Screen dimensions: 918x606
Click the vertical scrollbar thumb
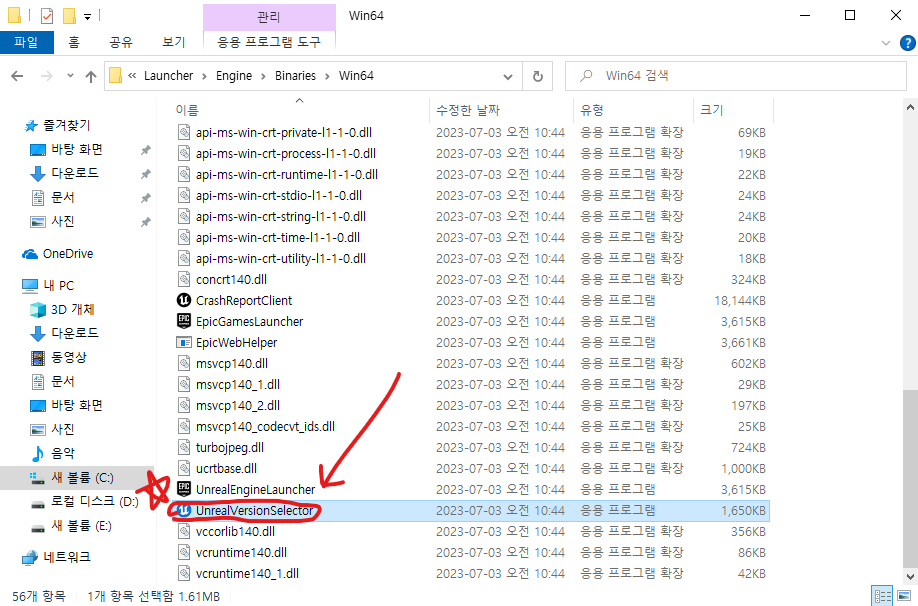(x=910, y=479)
